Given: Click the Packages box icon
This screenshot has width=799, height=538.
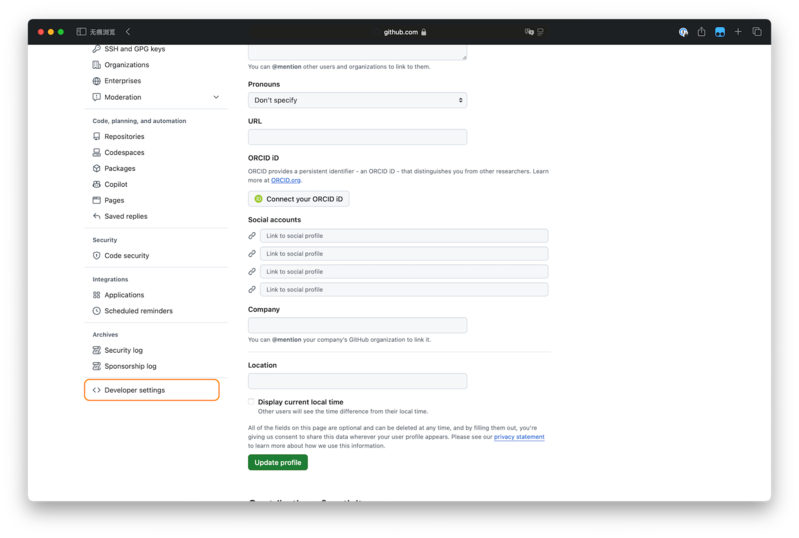Looking at the screenshot, I should [96, 168].
